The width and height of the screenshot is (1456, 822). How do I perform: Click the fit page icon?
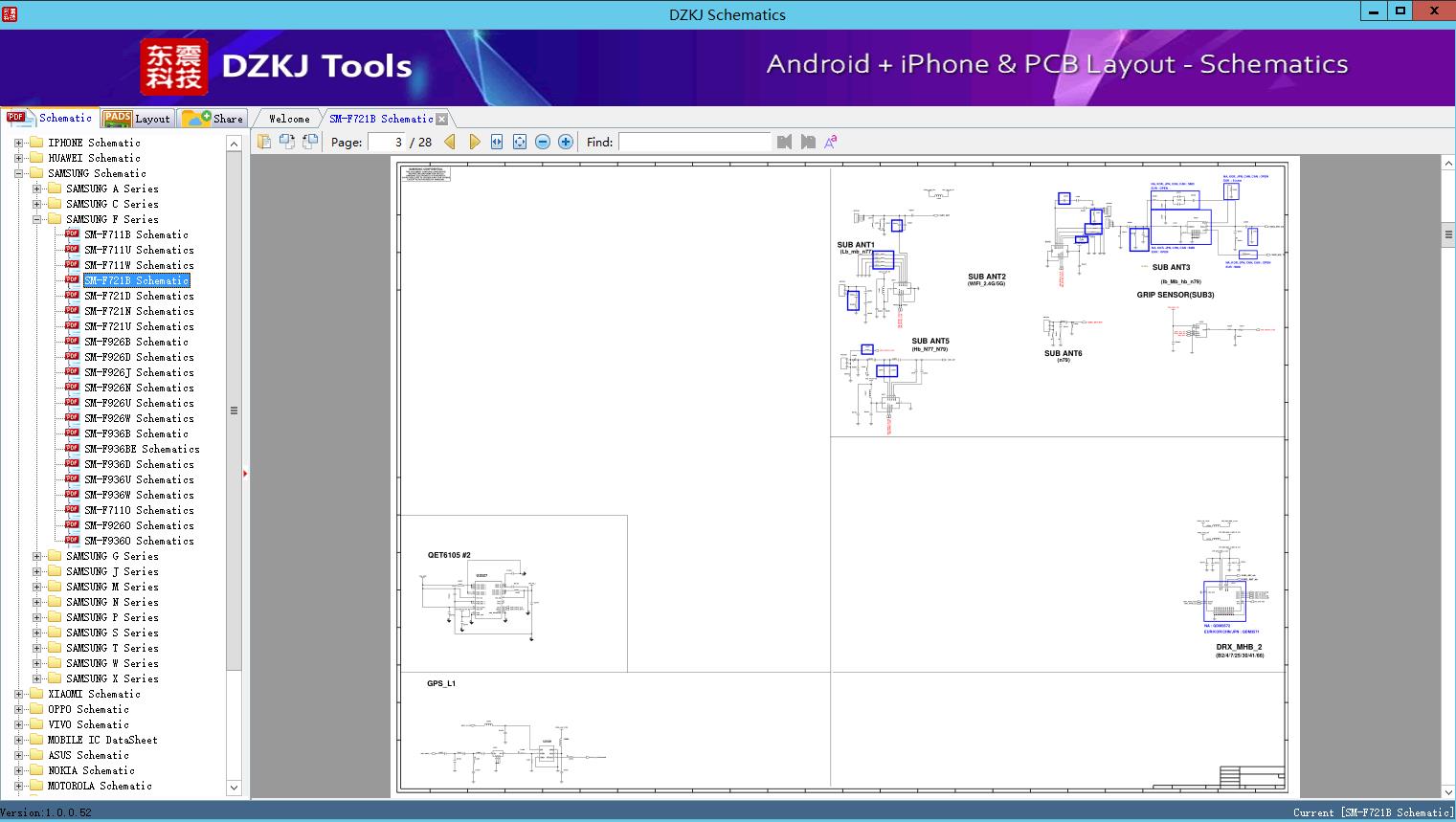click(x=520, y=142)
